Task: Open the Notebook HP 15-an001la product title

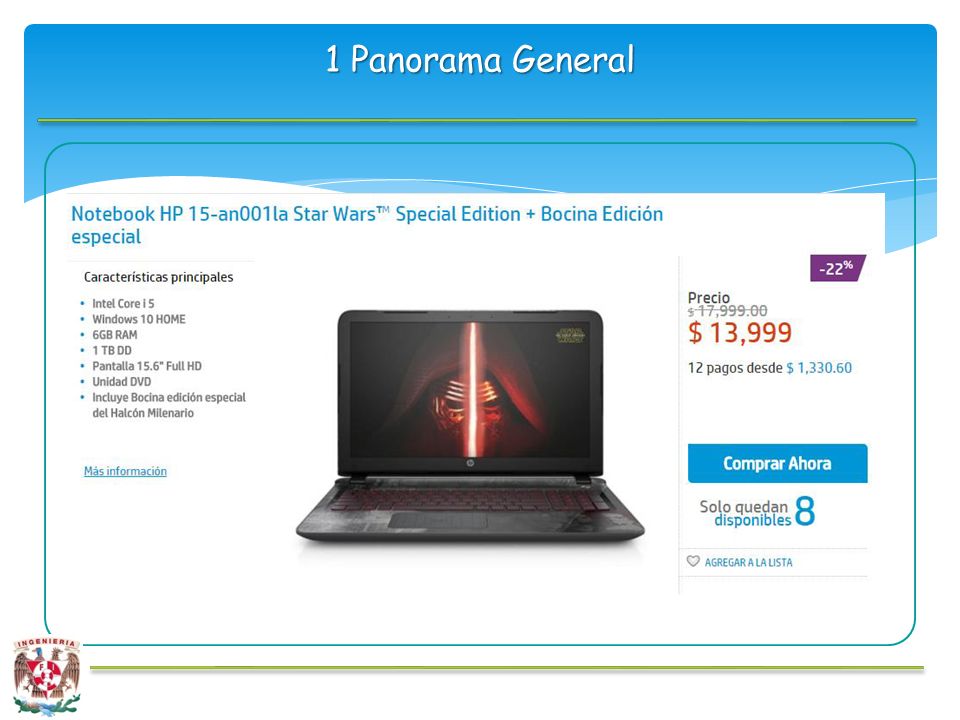Action: click(x=367, y=225)
